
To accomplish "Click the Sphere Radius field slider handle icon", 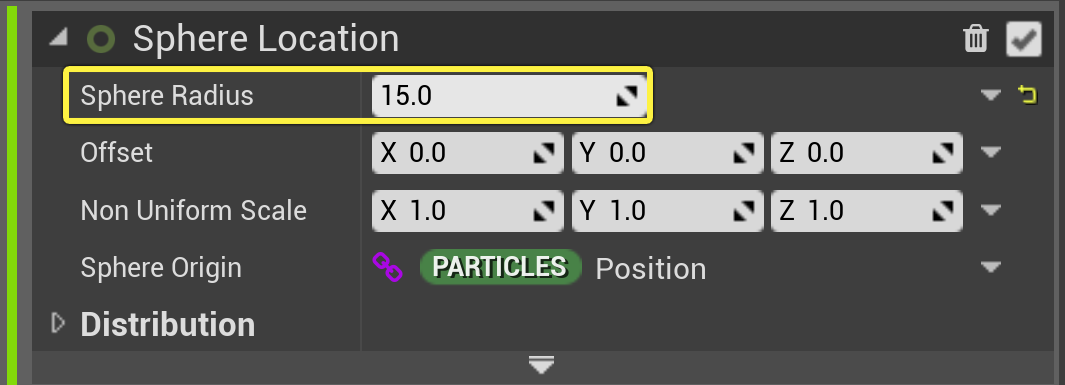I will click(627, 96).
